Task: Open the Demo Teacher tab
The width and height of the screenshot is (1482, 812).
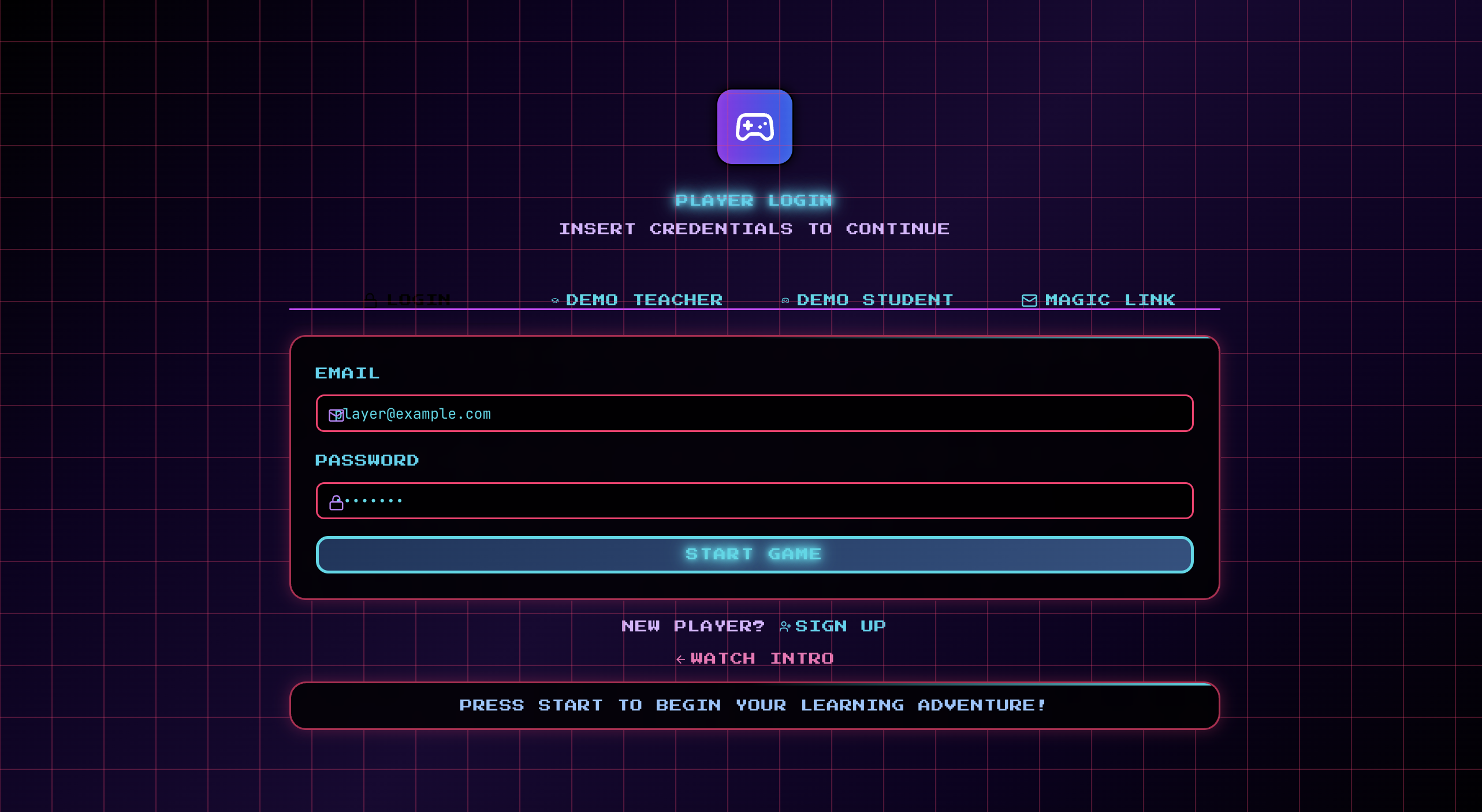Action: click(643, 299)
